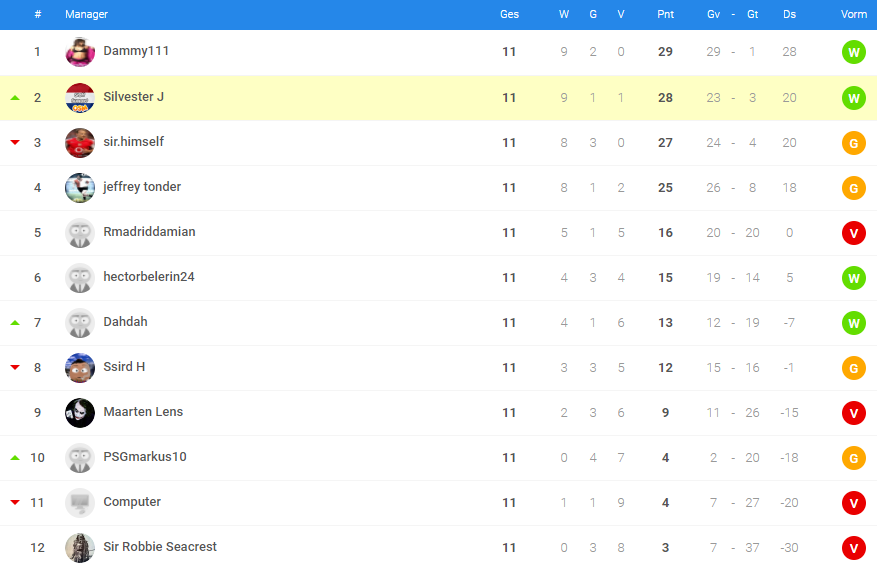Click Ssird H's cartoon avatar
This screenshot has height=569, width=877.
click(x=80, y=367)
